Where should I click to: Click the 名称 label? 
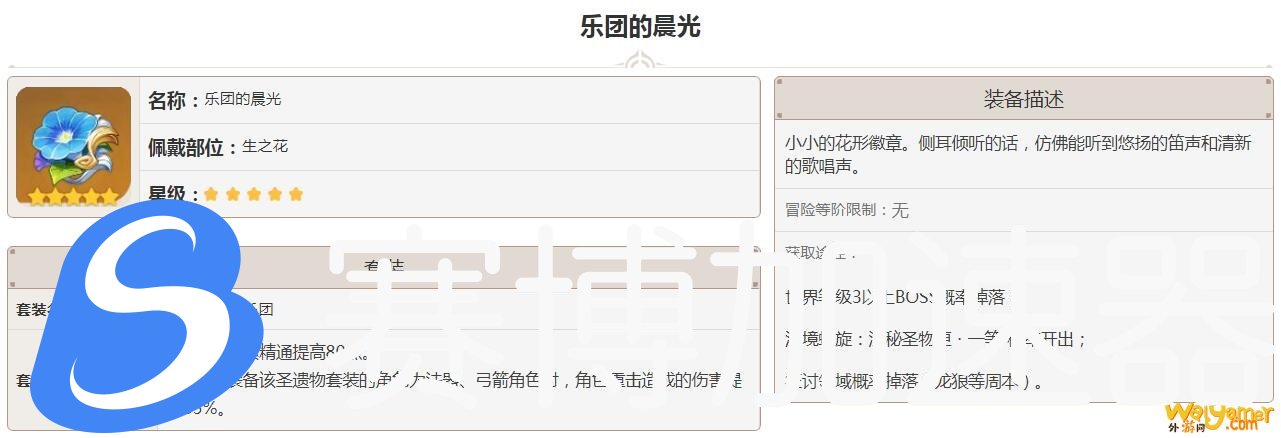point(174,100)
